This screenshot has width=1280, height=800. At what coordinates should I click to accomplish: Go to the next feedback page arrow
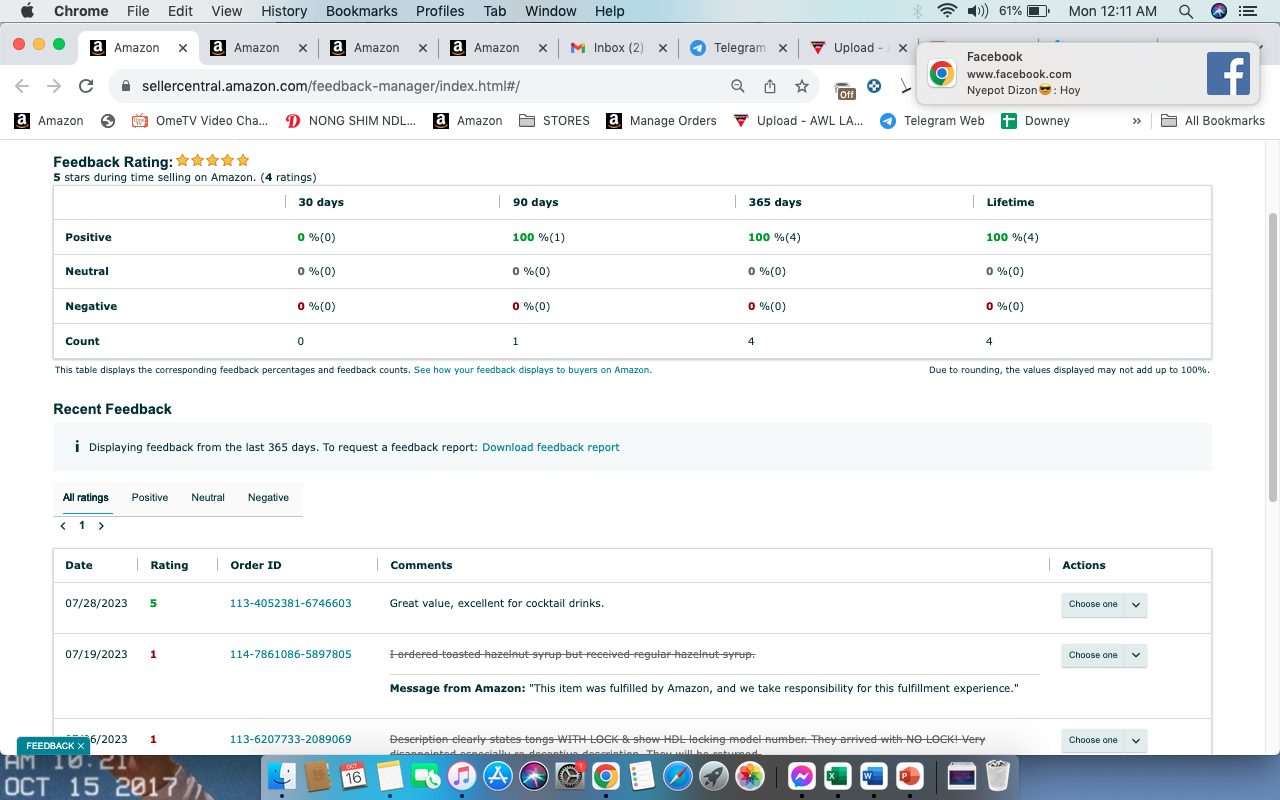[101, 526]
